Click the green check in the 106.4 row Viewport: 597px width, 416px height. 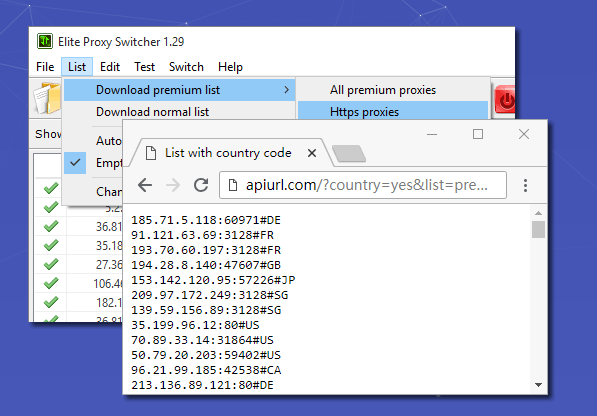[51, 283]
